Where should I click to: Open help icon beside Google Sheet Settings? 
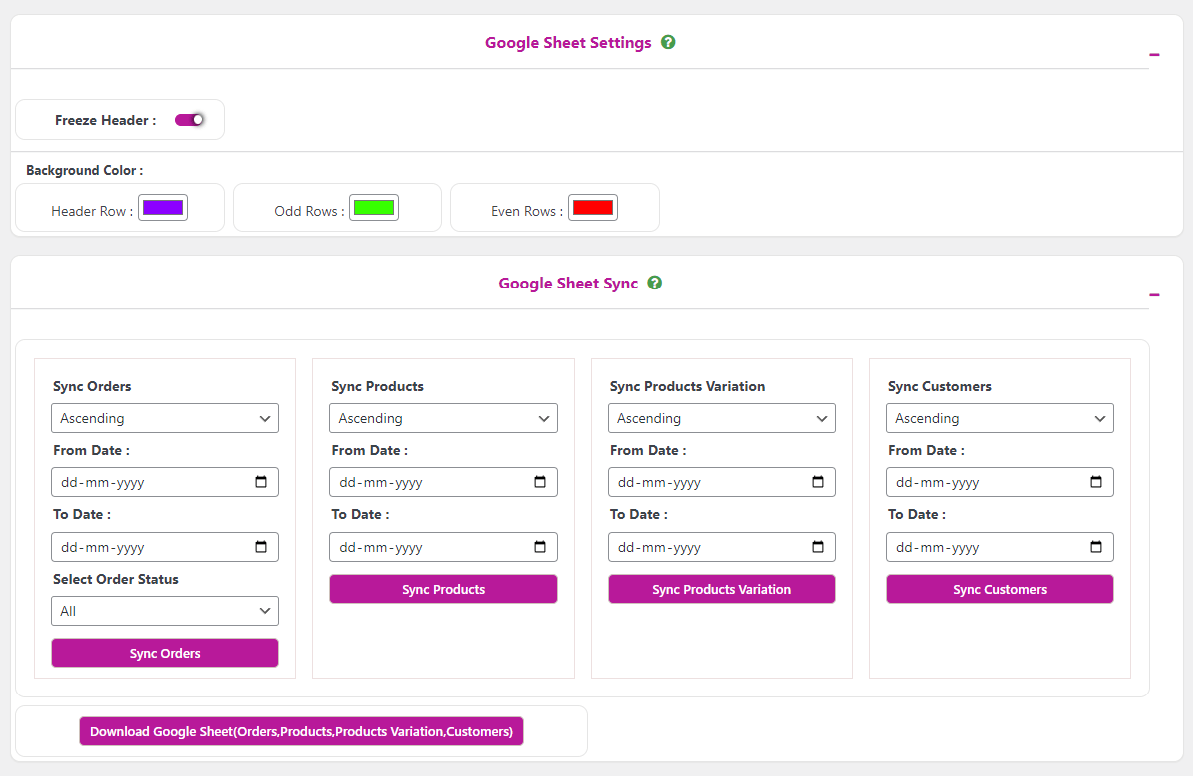(x=668, y=43)
